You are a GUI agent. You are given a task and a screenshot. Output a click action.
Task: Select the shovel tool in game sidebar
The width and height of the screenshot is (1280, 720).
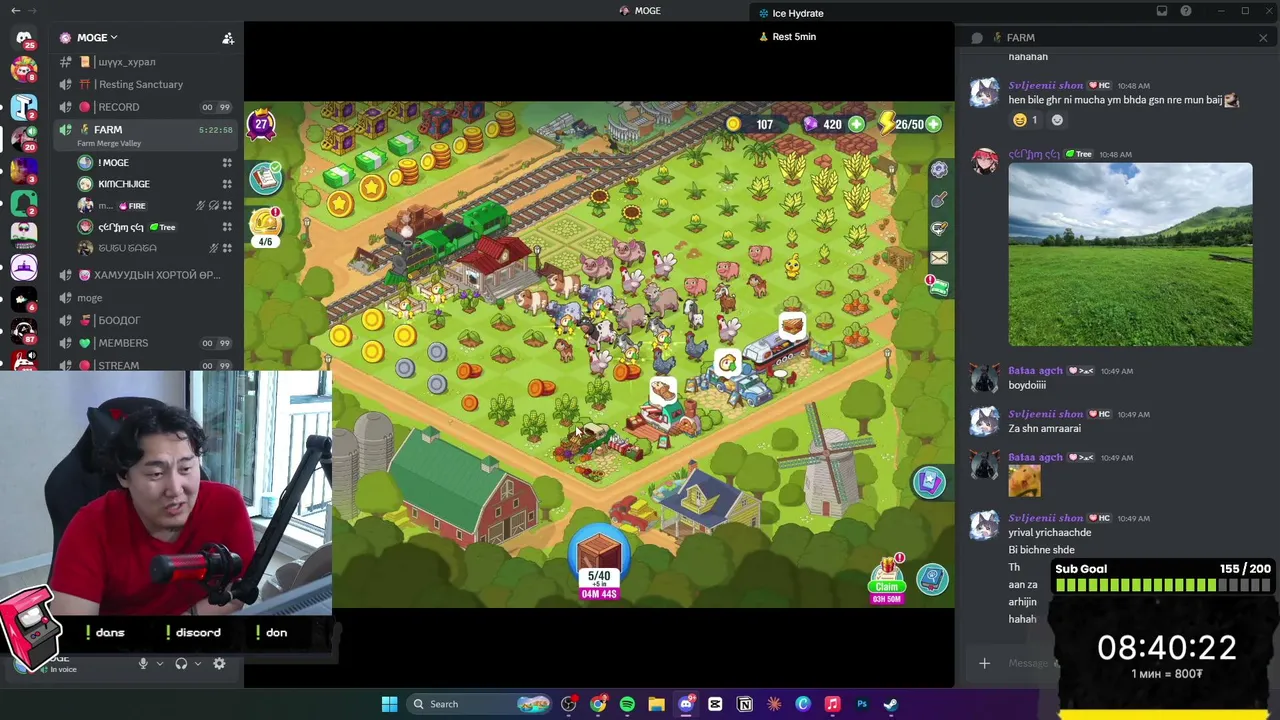click(x=939, y=200)
